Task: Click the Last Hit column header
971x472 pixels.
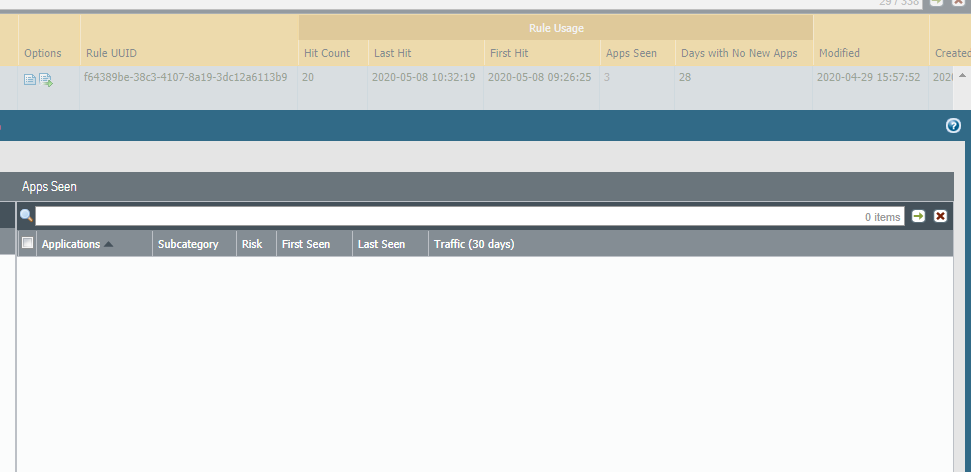Action: click(426, 53)
